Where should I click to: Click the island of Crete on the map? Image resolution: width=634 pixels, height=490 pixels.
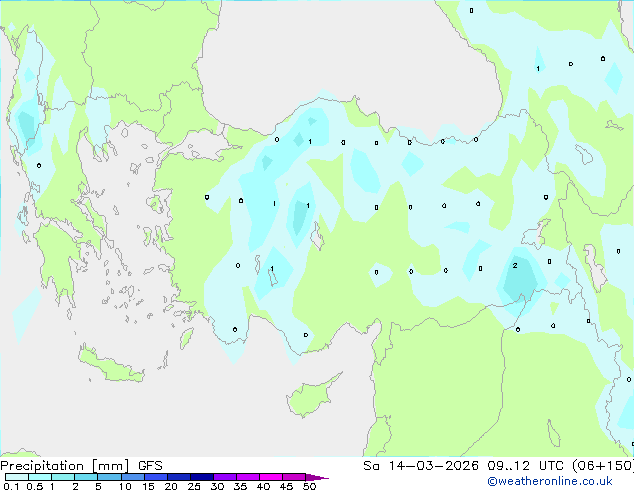(110, 365)
